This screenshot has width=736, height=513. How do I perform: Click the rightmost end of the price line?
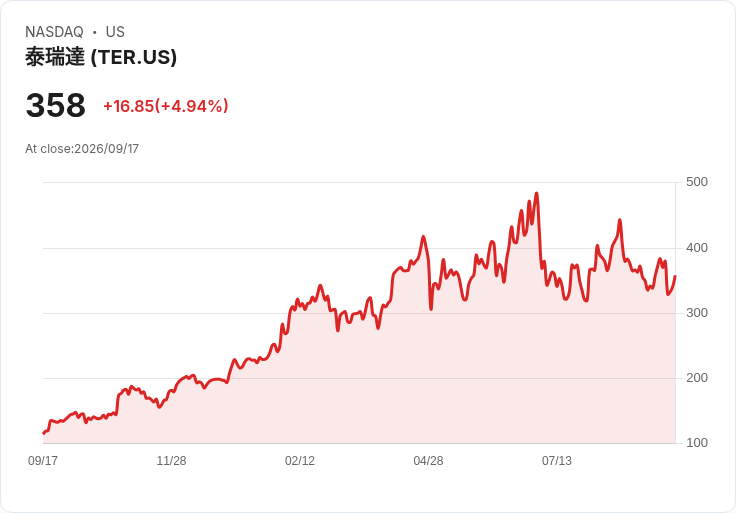(675, 276)
